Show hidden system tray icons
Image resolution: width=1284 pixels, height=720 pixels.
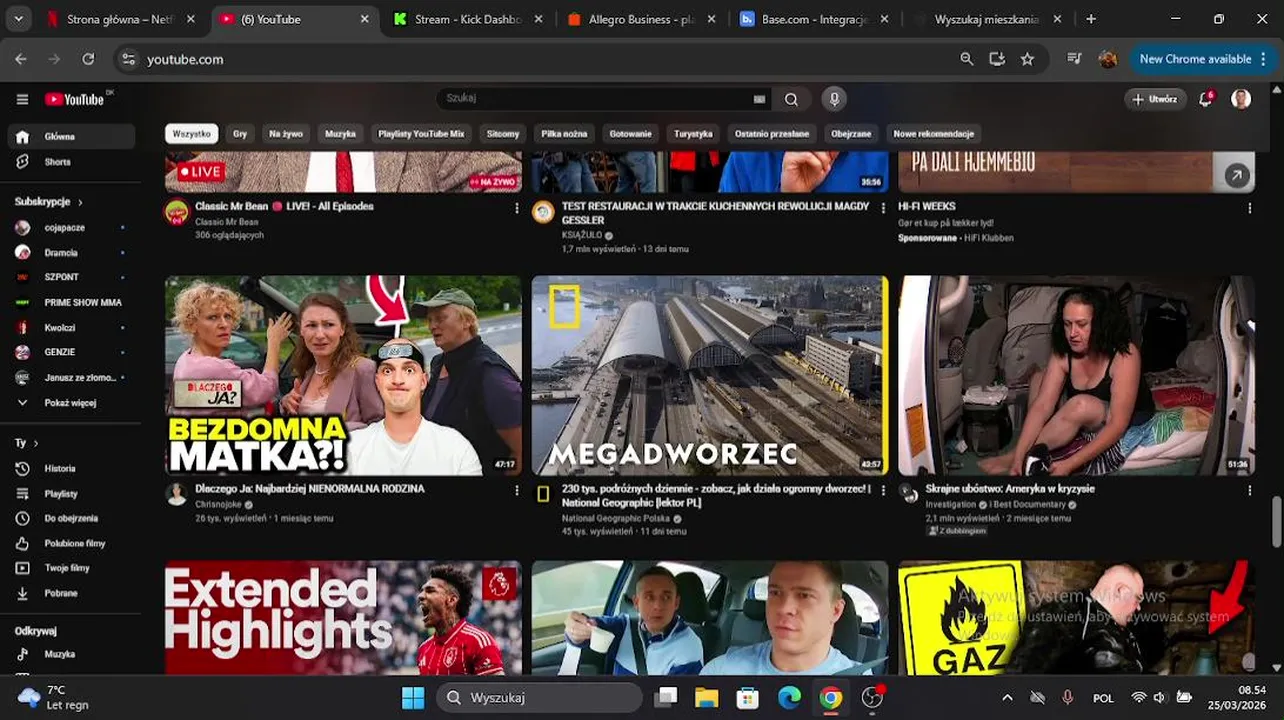(1007, 698)
